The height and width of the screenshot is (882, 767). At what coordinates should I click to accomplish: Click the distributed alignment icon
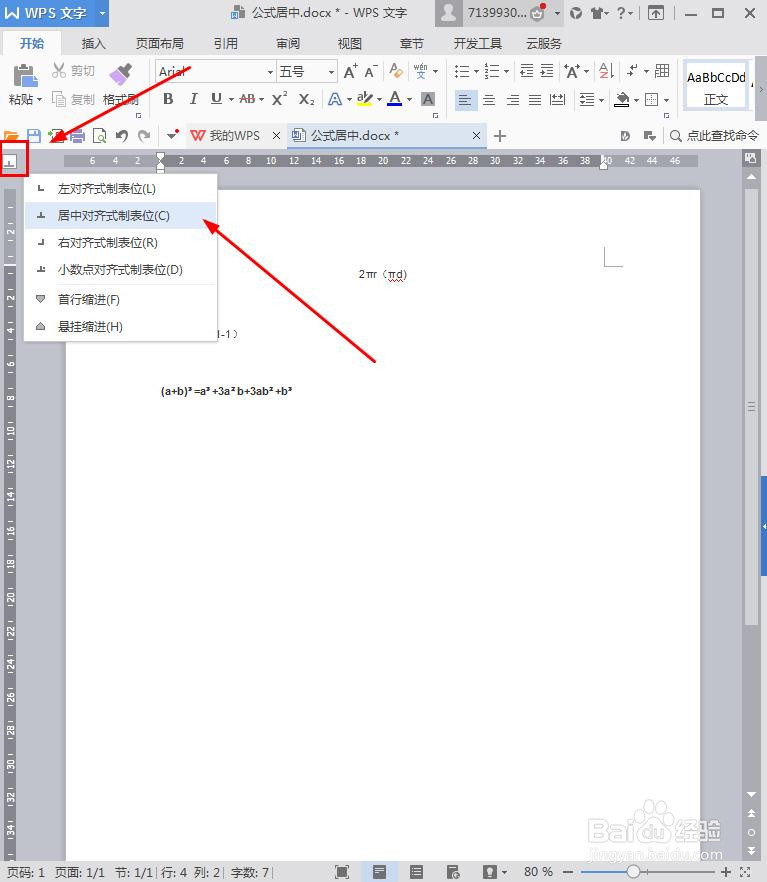pyautogui.click(x=557, y=100)
